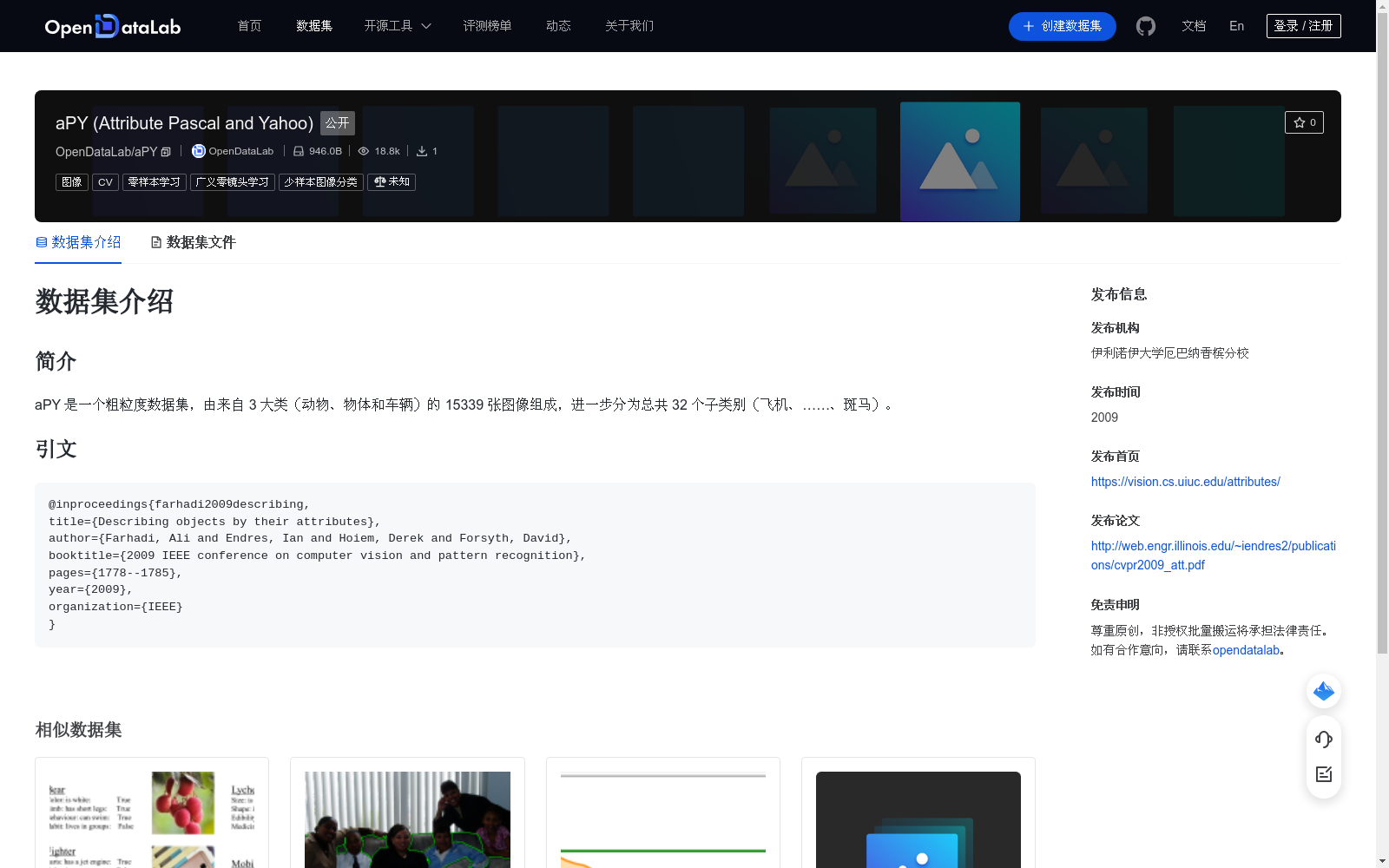This screenshot has height=868, width=1389.
Task: Open the vision.cs.uiuc.edu attributes link
Action: [x=1186, y=482]
